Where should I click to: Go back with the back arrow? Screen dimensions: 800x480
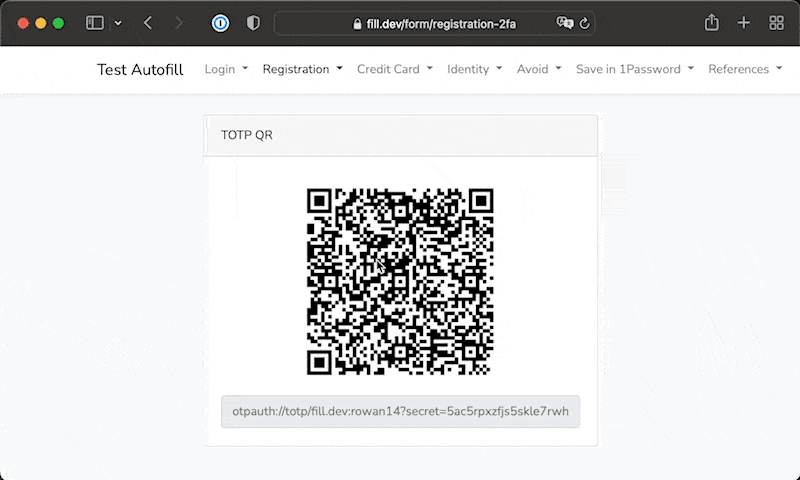coord(148,23)
